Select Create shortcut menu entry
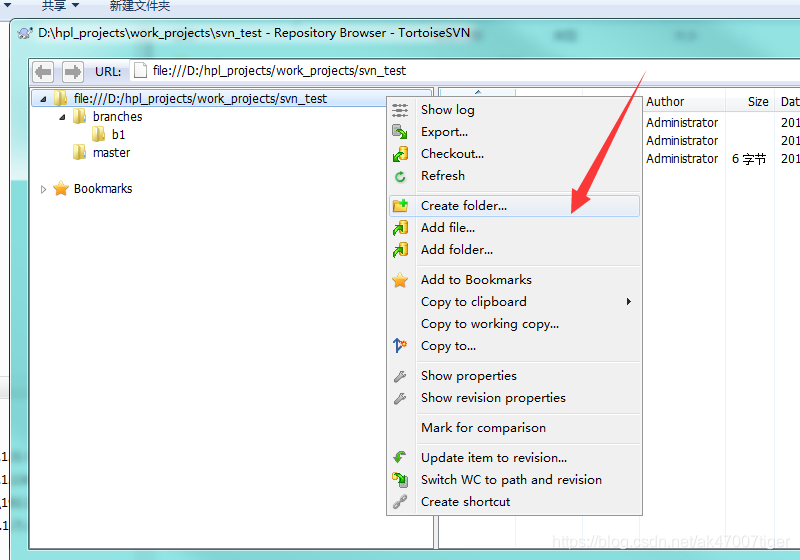 pyautogui.click(x=514, y=501)
